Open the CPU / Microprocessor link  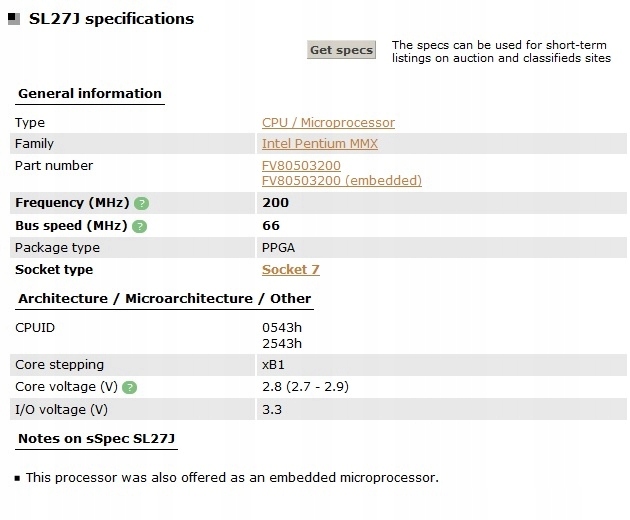(328, 123)
